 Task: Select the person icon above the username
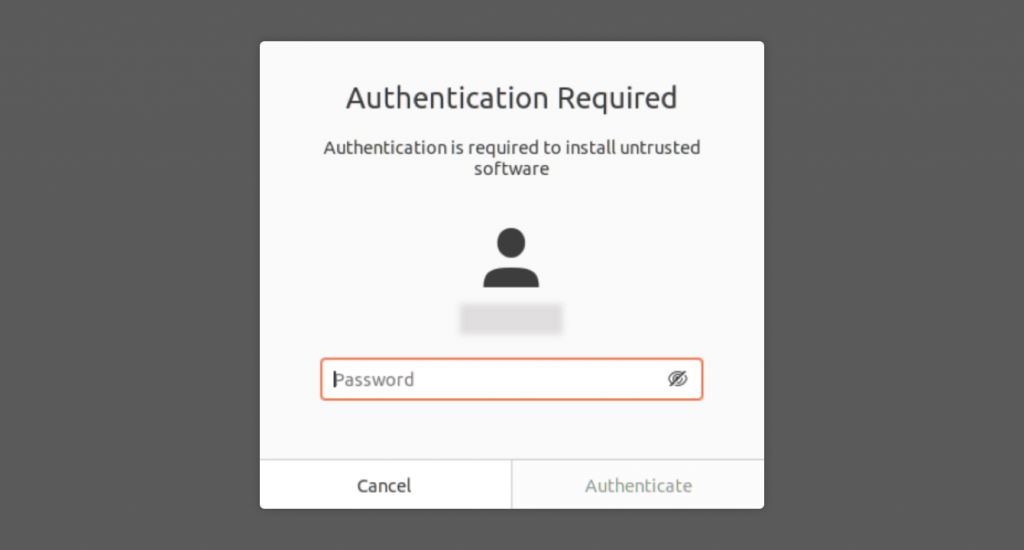[x=511, y=258]
